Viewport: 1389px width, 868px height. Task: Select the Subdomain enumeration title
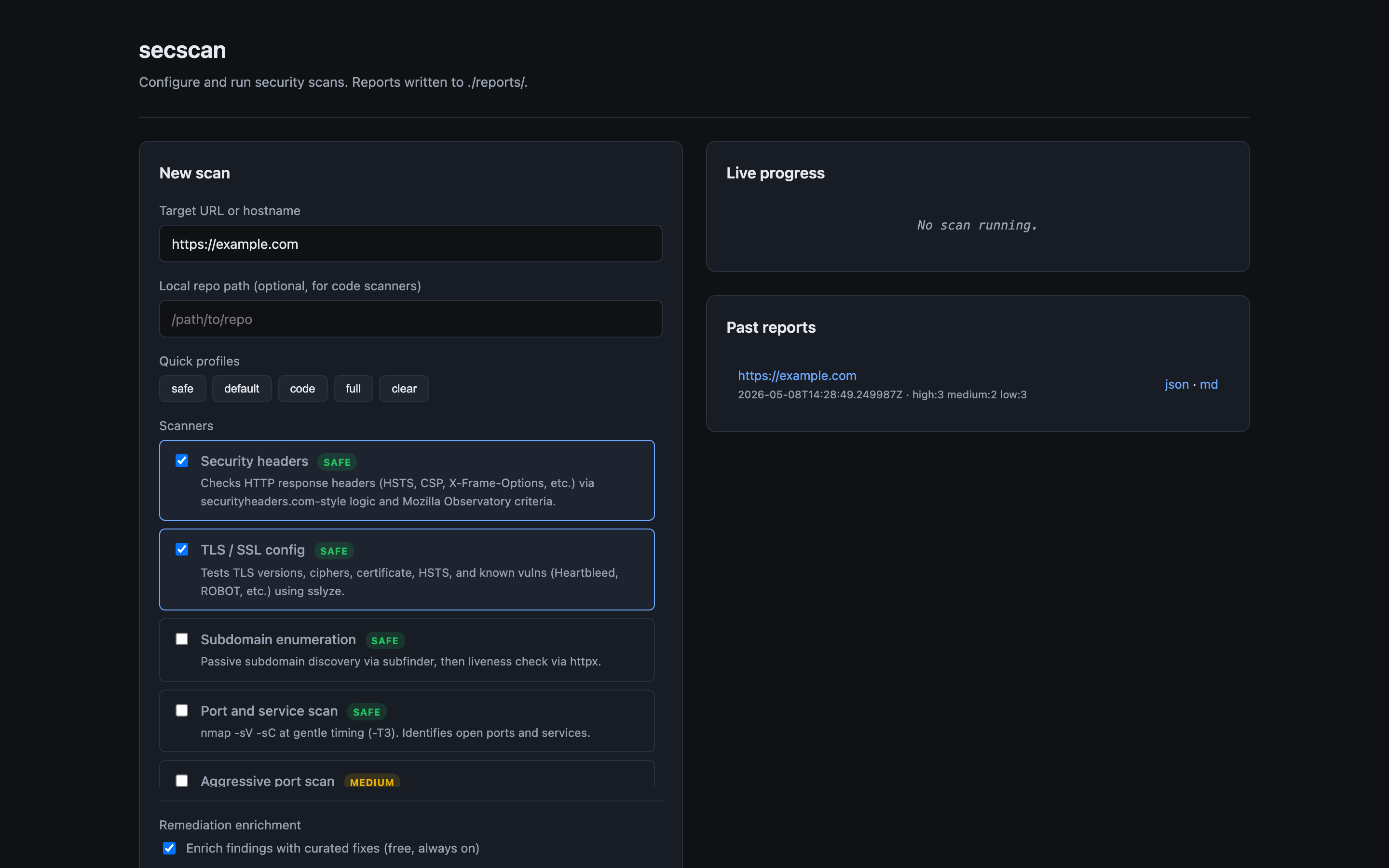coord(278,639)
